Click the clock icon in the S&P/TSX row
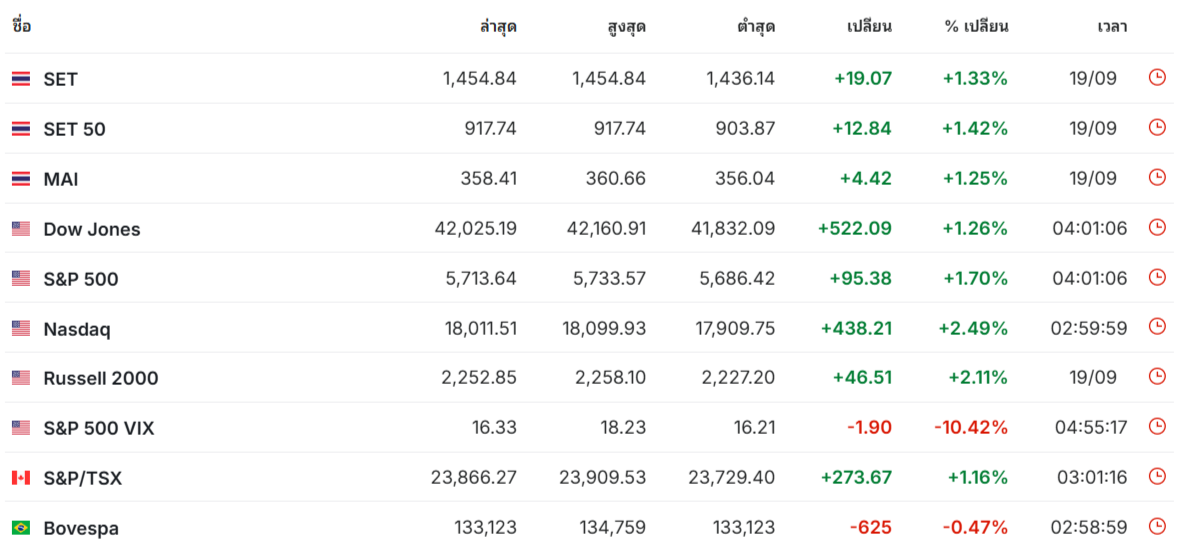 tap(1157, 475)
